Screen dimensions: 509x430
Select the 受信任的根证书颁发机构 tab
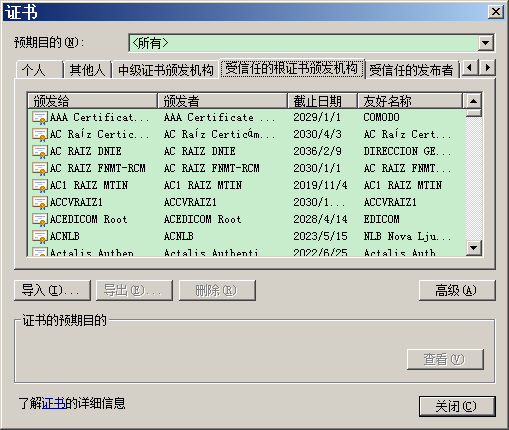pyautogui.click(x=292, y=68)
